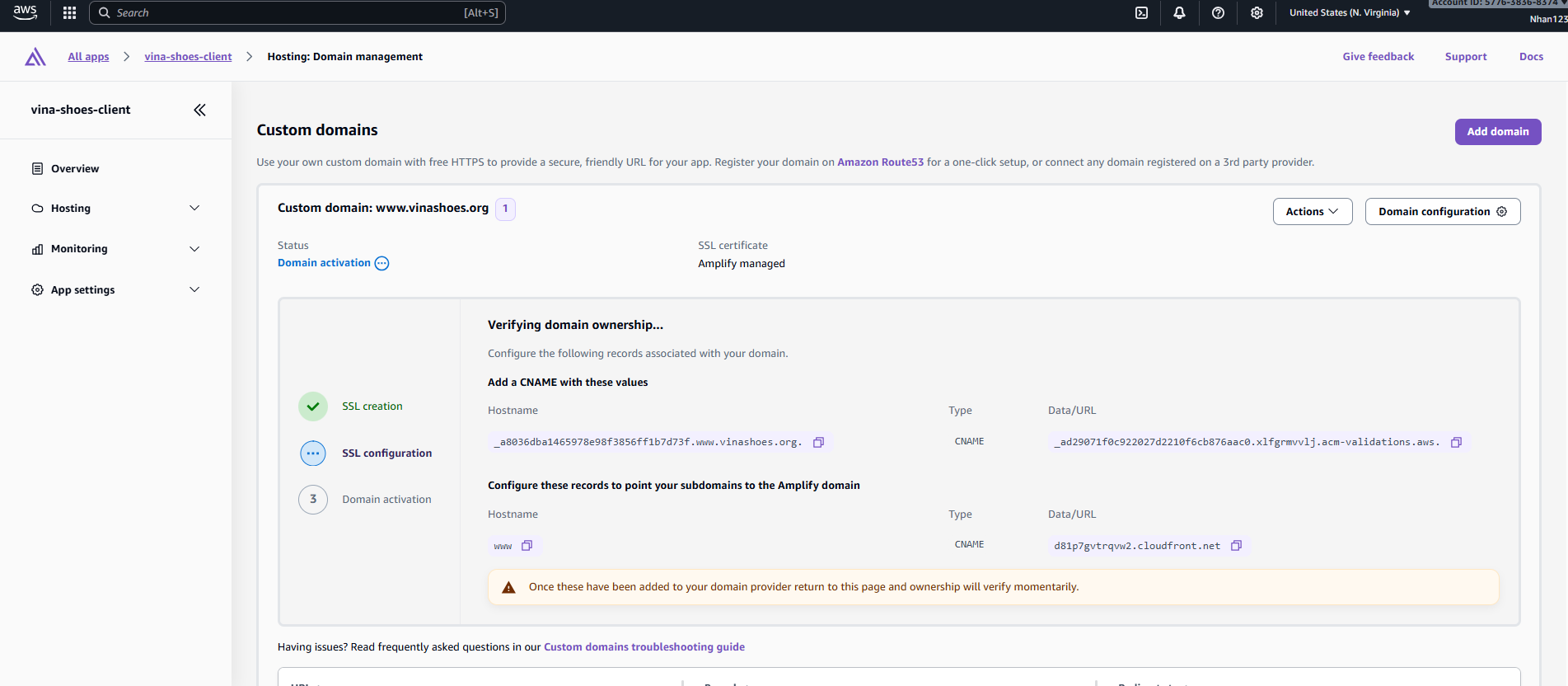Click the Verifying domain ownership heading
This screenshot has width=1568, height=686.
click(x=575, y=325)
